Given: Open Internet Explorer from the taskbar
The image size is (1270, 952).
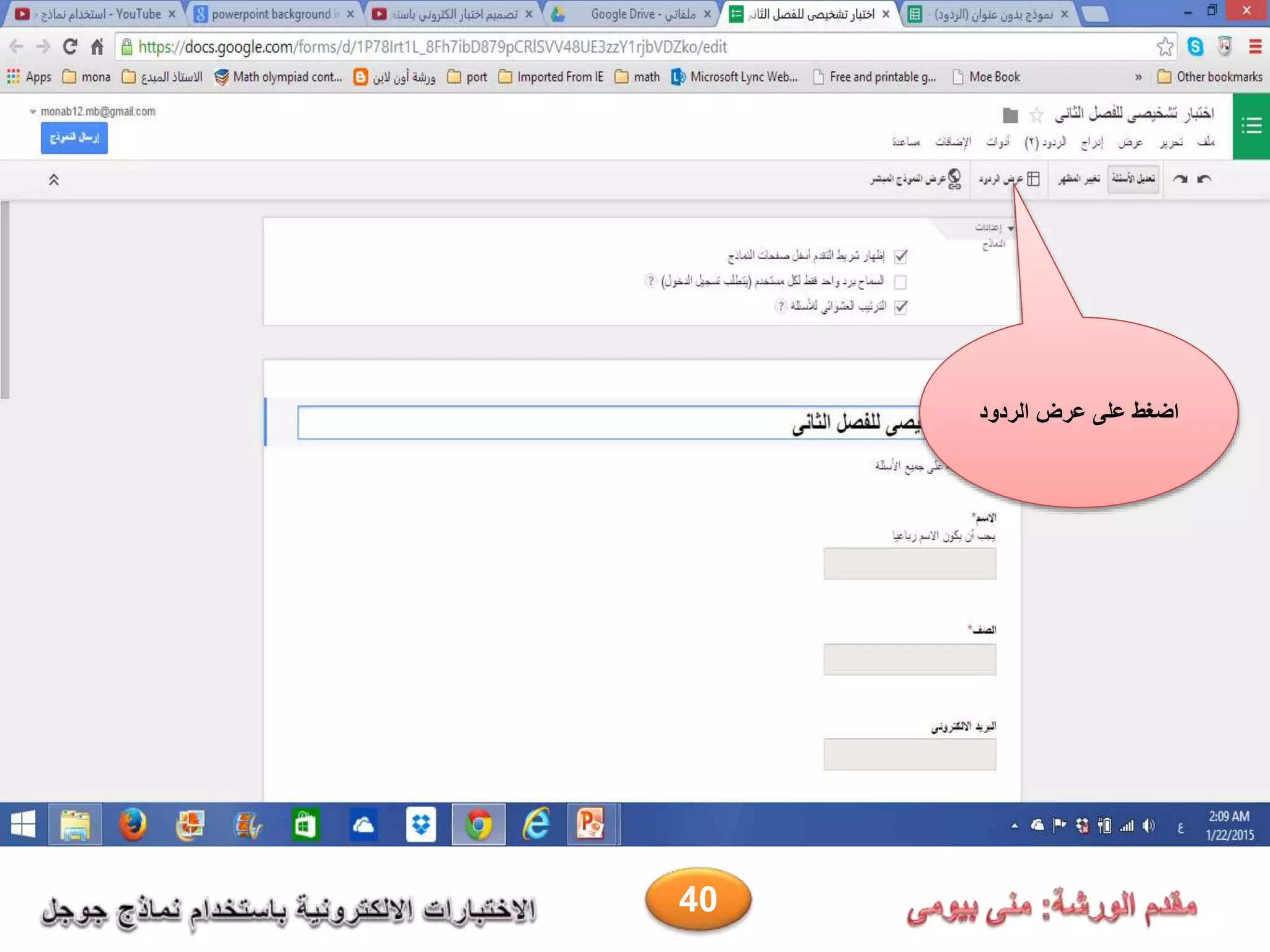Looking at the screenshot, I should 536,825.
